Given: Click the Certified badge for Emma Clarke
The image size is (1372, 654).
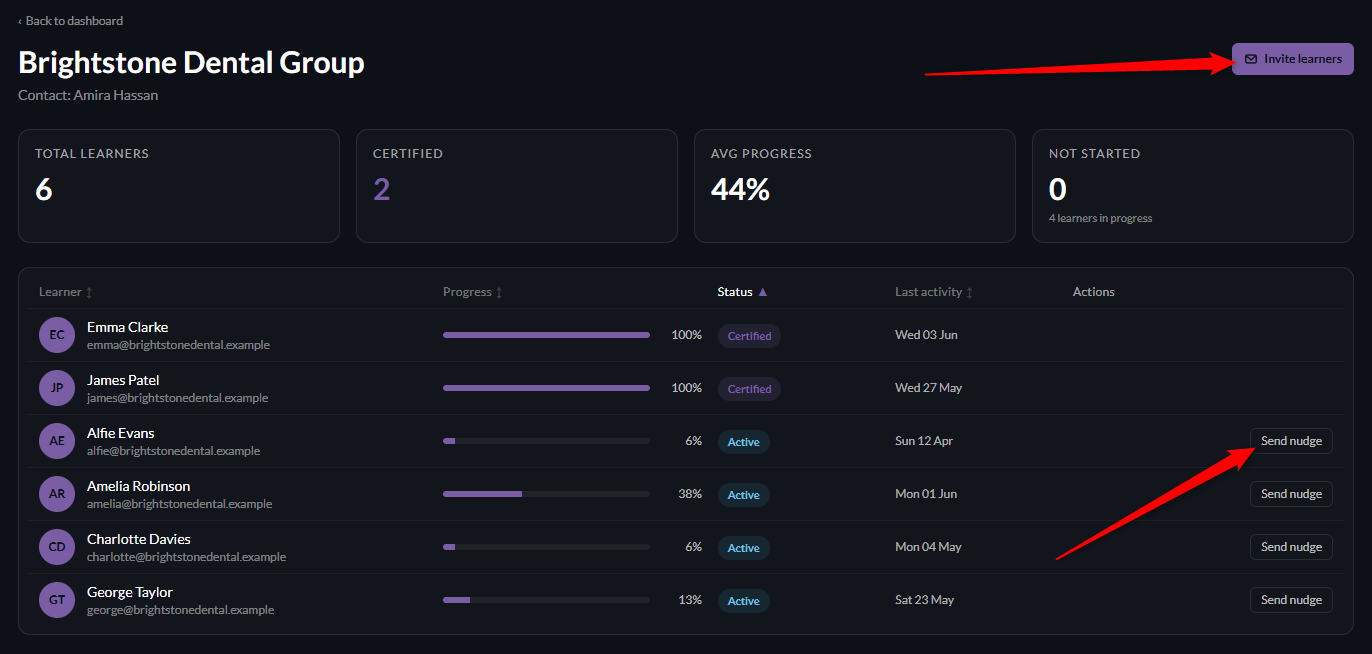Looking at the screenshot, I should 749,336.
